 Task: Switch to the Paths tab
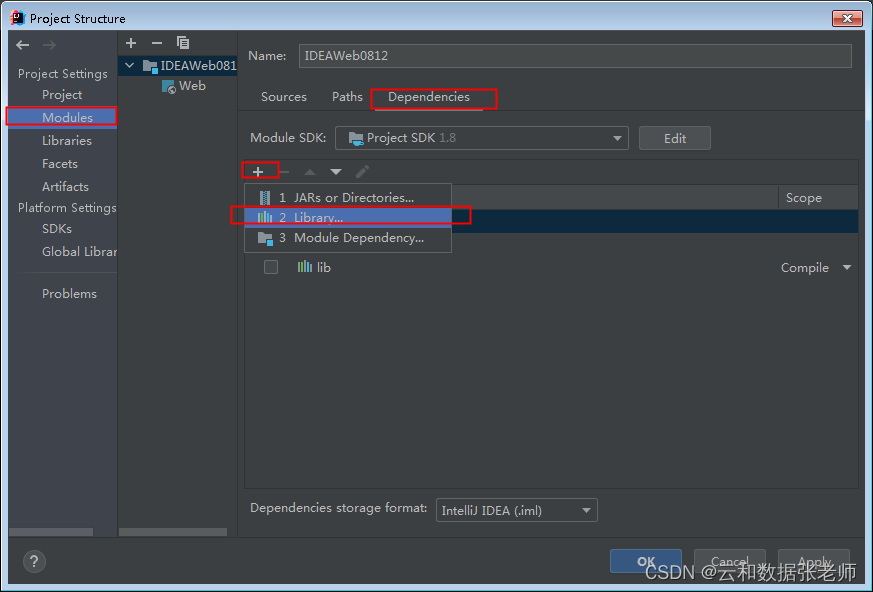coord(347,97)
